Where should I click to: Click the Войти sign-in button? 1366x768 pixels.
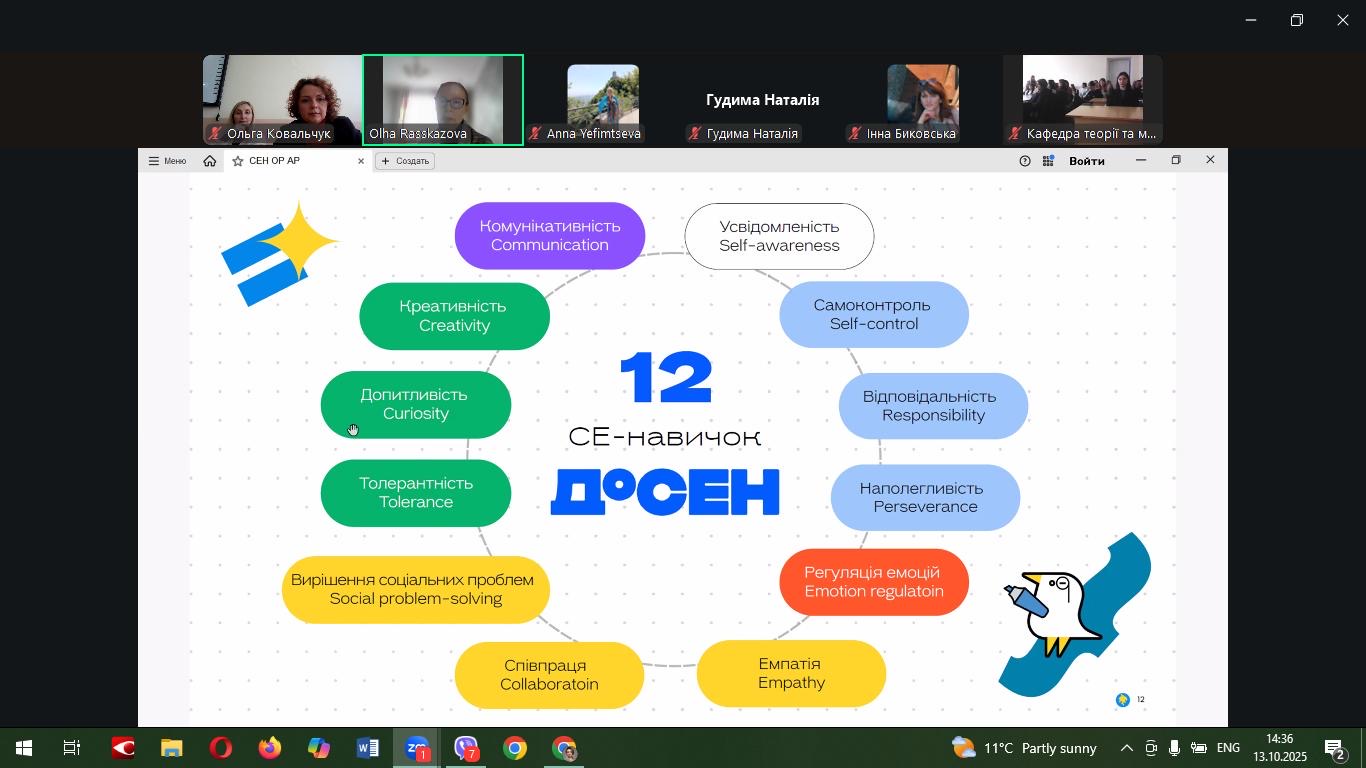pyautogui.click(x=1086, y=161)
